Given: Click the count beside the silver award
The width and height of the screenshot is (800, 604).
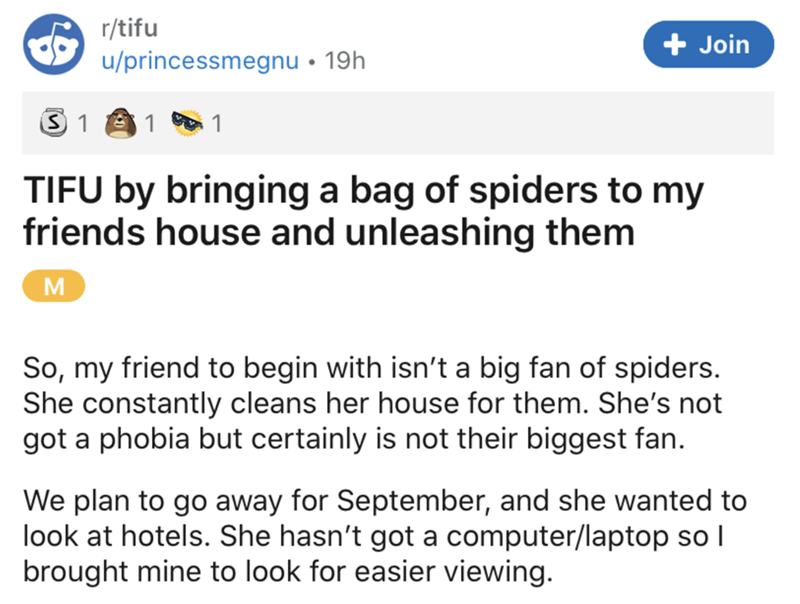Looking at the screenshot, I should coord(85,125).
